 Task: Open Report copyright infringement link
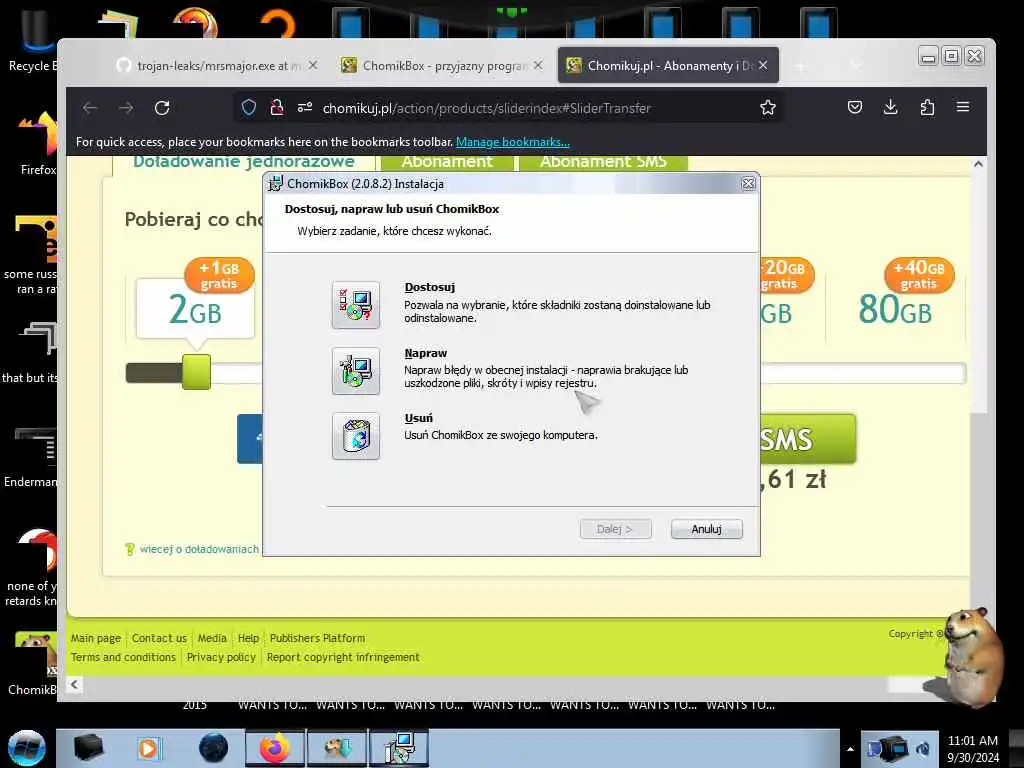[x=343, y=657]
